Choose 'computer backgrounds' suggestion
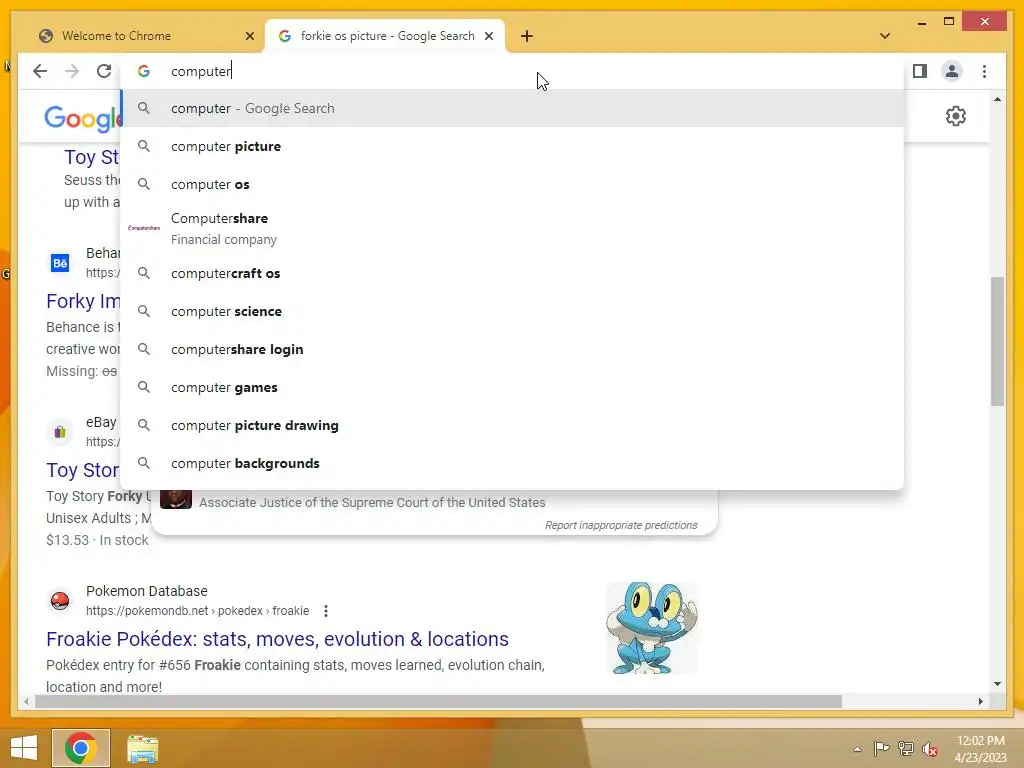 coord(513,463)
